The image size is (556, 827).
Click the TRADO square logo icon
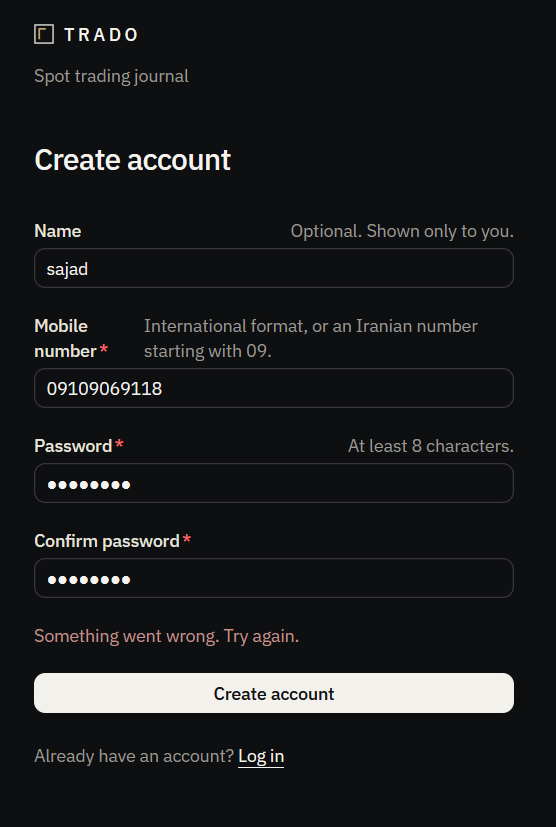point(44,34)
